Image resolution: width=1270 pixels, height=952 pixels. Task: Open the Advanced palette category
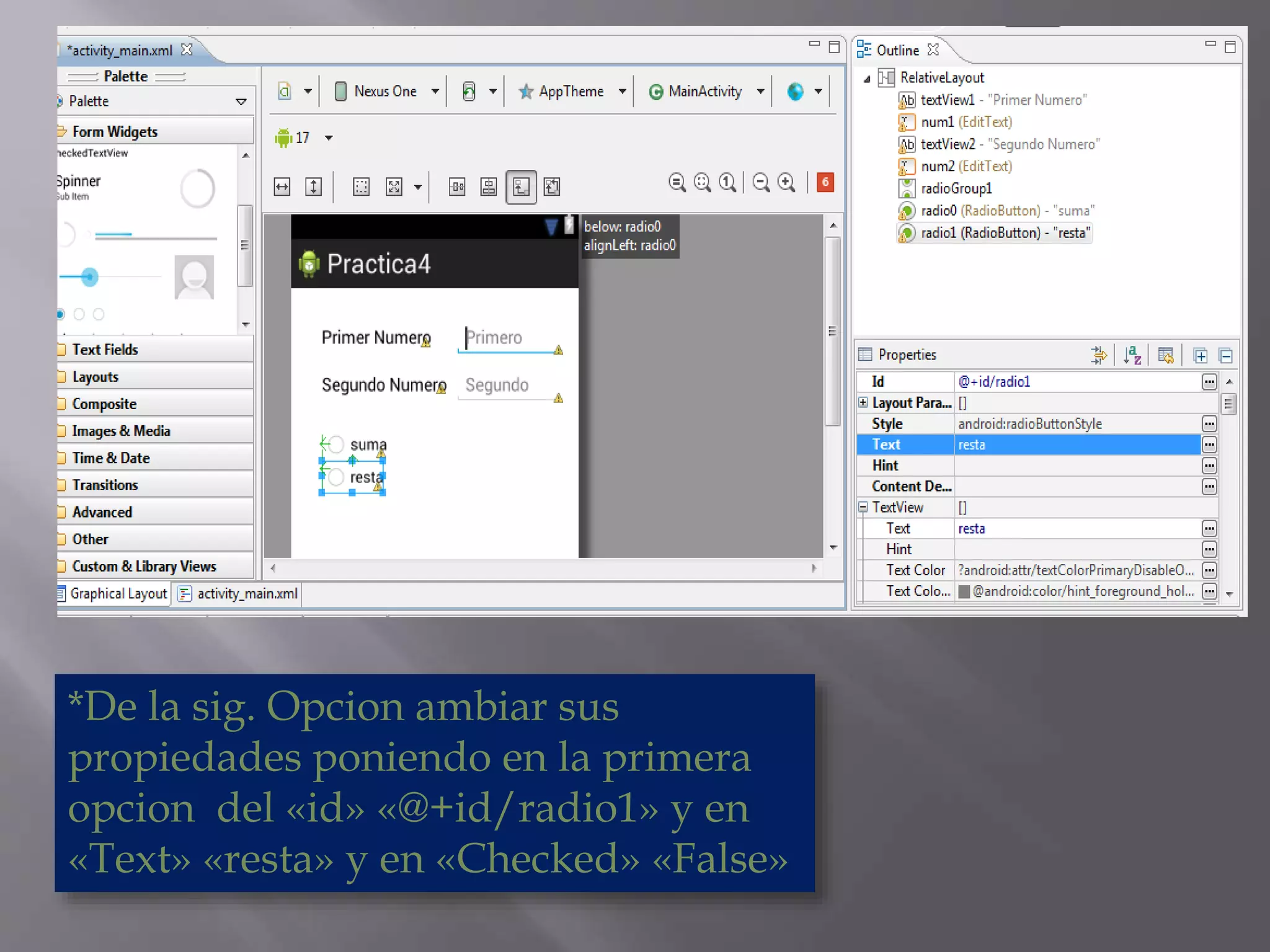155,512
